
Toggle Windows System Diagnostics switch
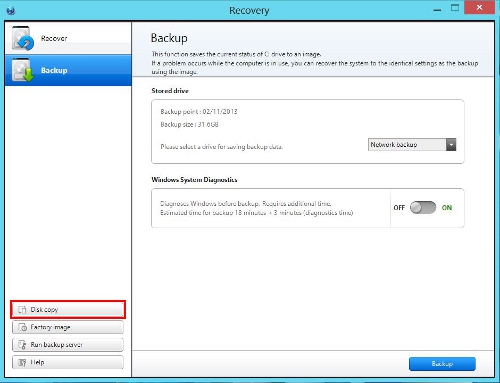[423, 207]
